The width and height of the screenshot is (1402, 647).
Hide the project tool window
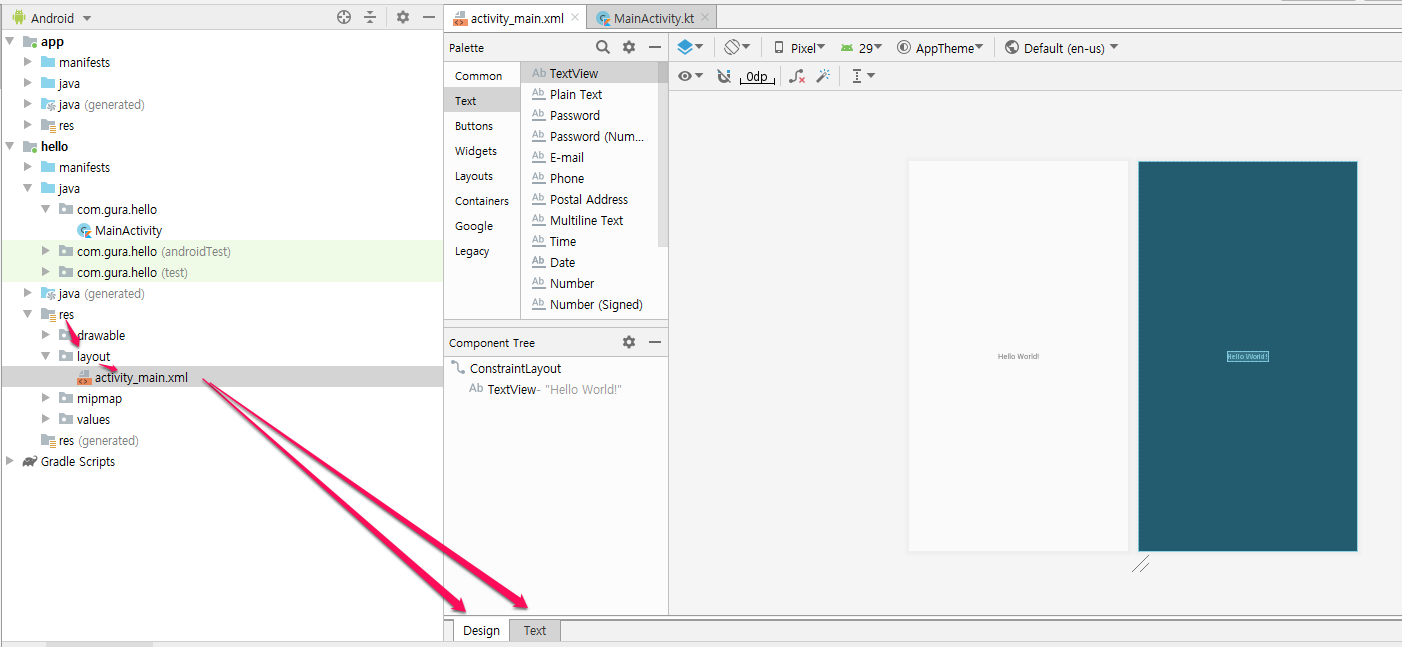click(x=429, y=17)
